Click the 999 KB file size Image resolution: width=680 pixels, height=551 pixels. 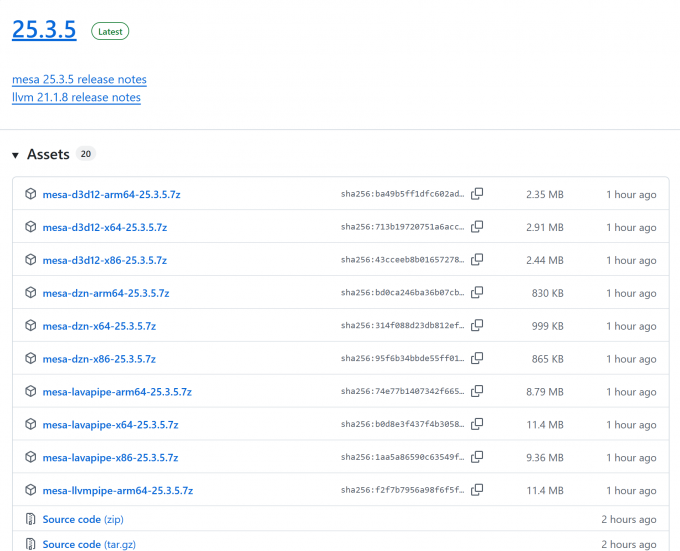tap(548, 326)
